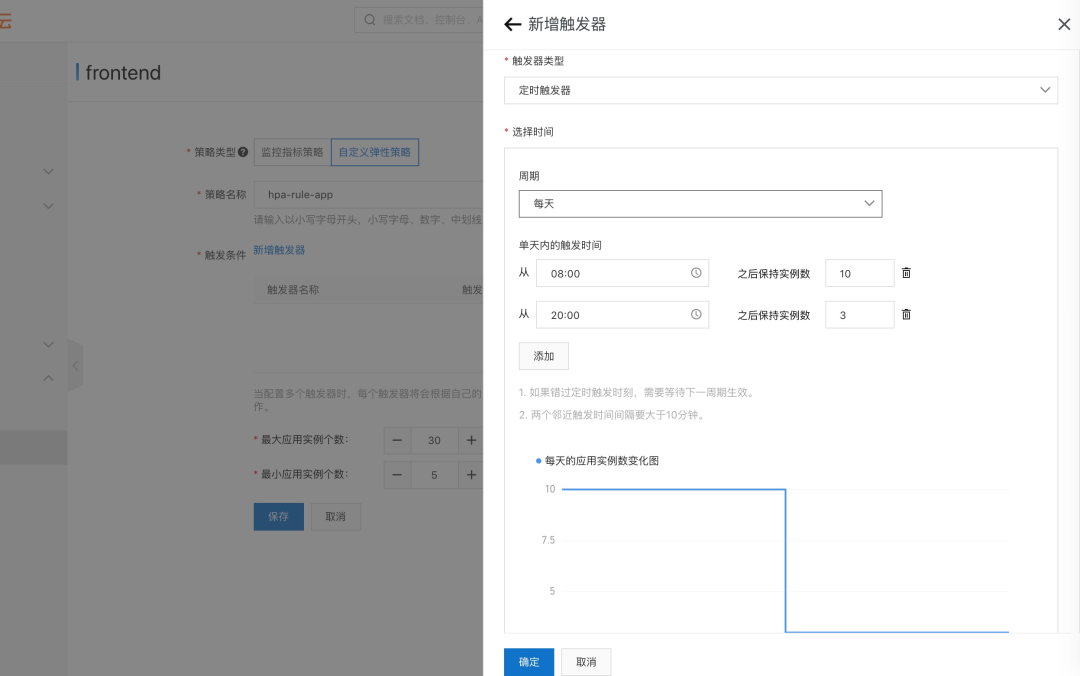Click the 每天的应用实例数变化图 chart legend

[597, 460]
